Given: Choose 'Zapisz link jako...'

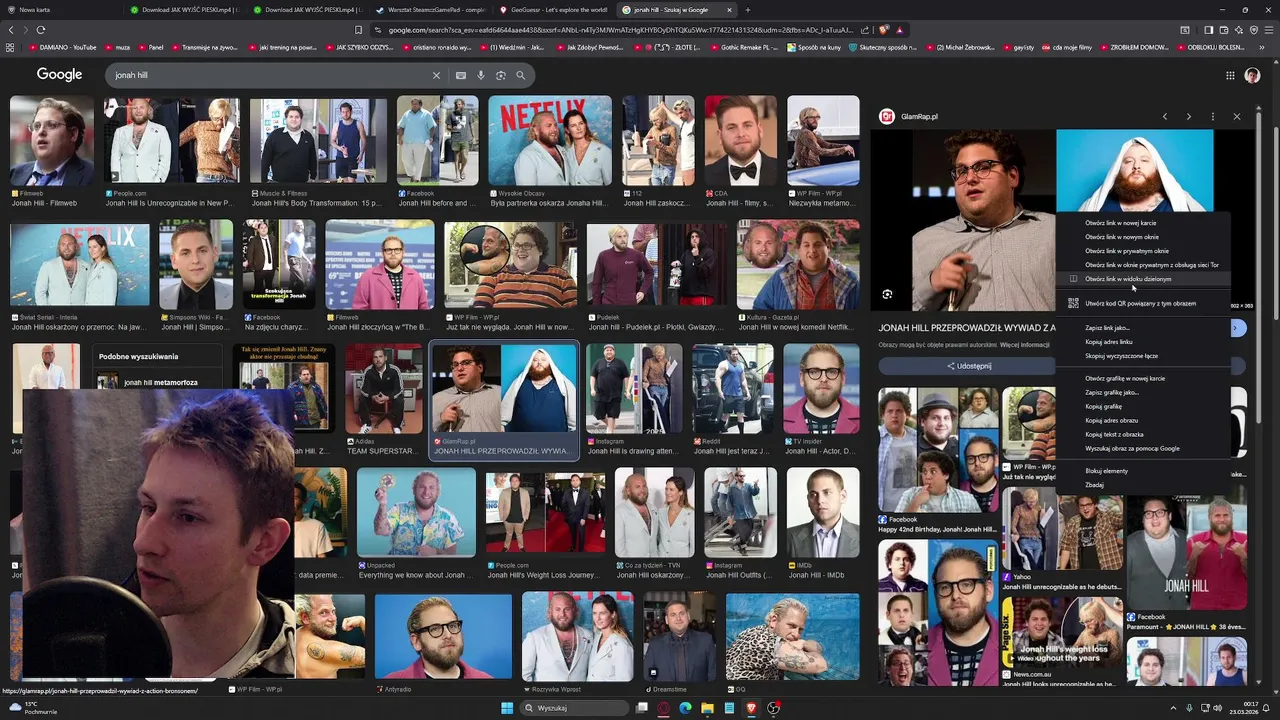Looking at the screenshot, I should click(x=1143, y=328).
